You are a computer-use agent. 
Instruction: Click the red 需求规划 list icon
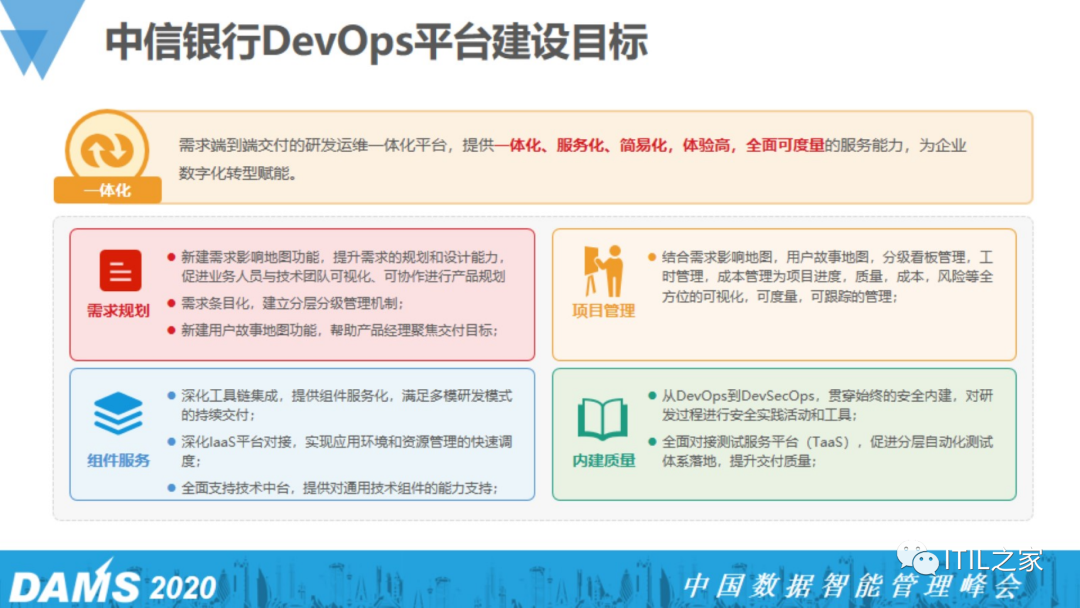[x=121, y=271]
